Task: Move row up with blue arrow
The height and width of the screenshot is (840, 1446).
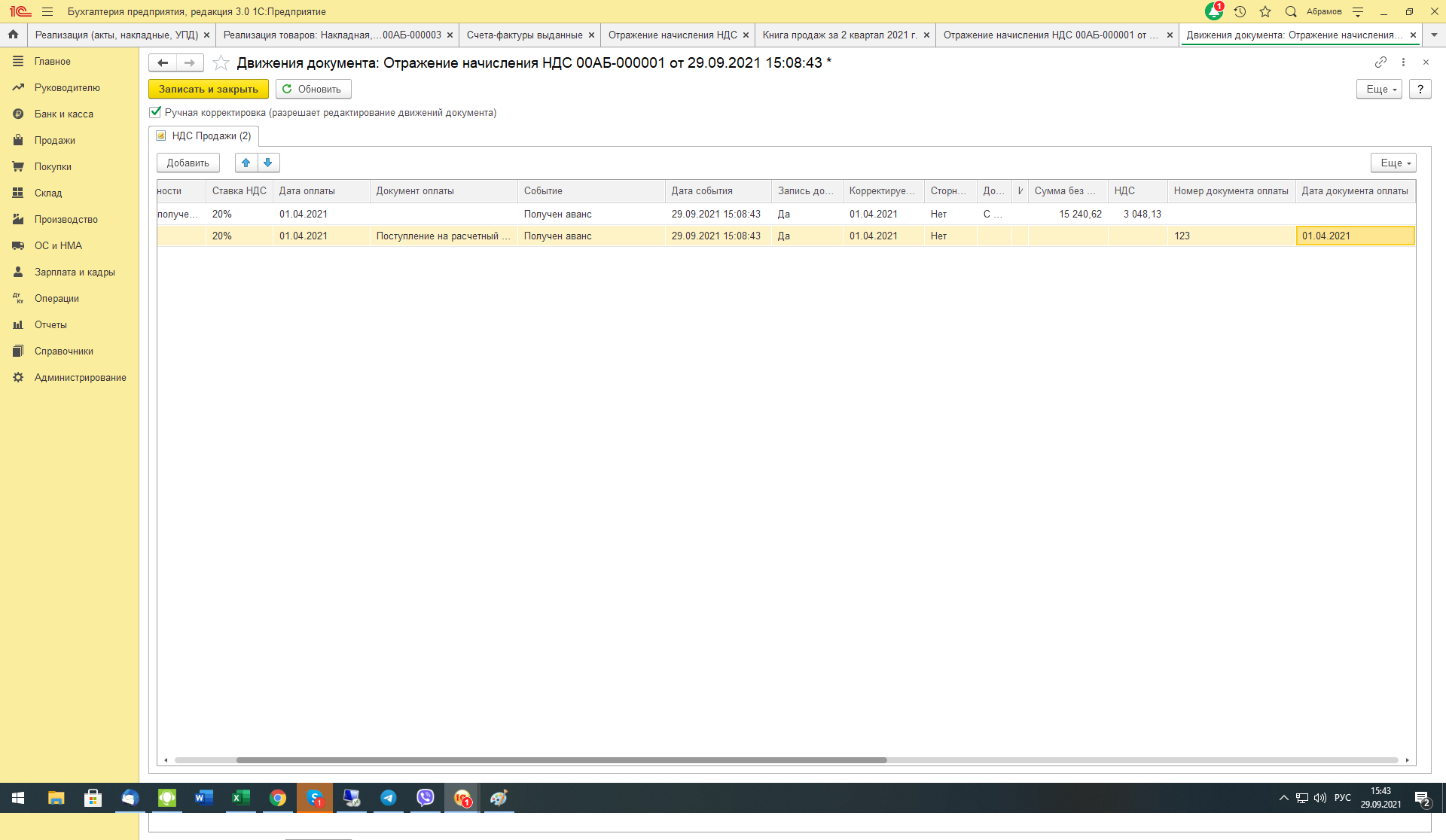Action: pos(246,163)
